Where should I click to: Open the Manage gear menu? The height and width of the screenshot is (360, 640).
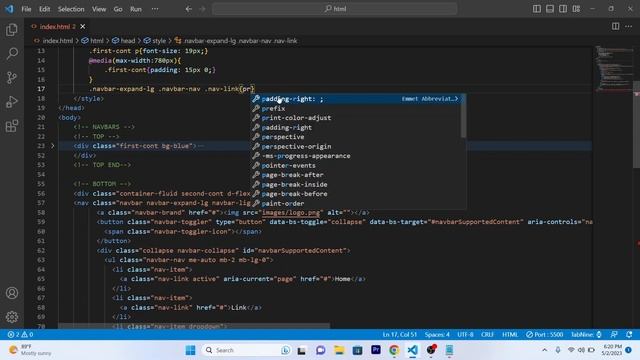pyautogui.click(x=12, y=317)
